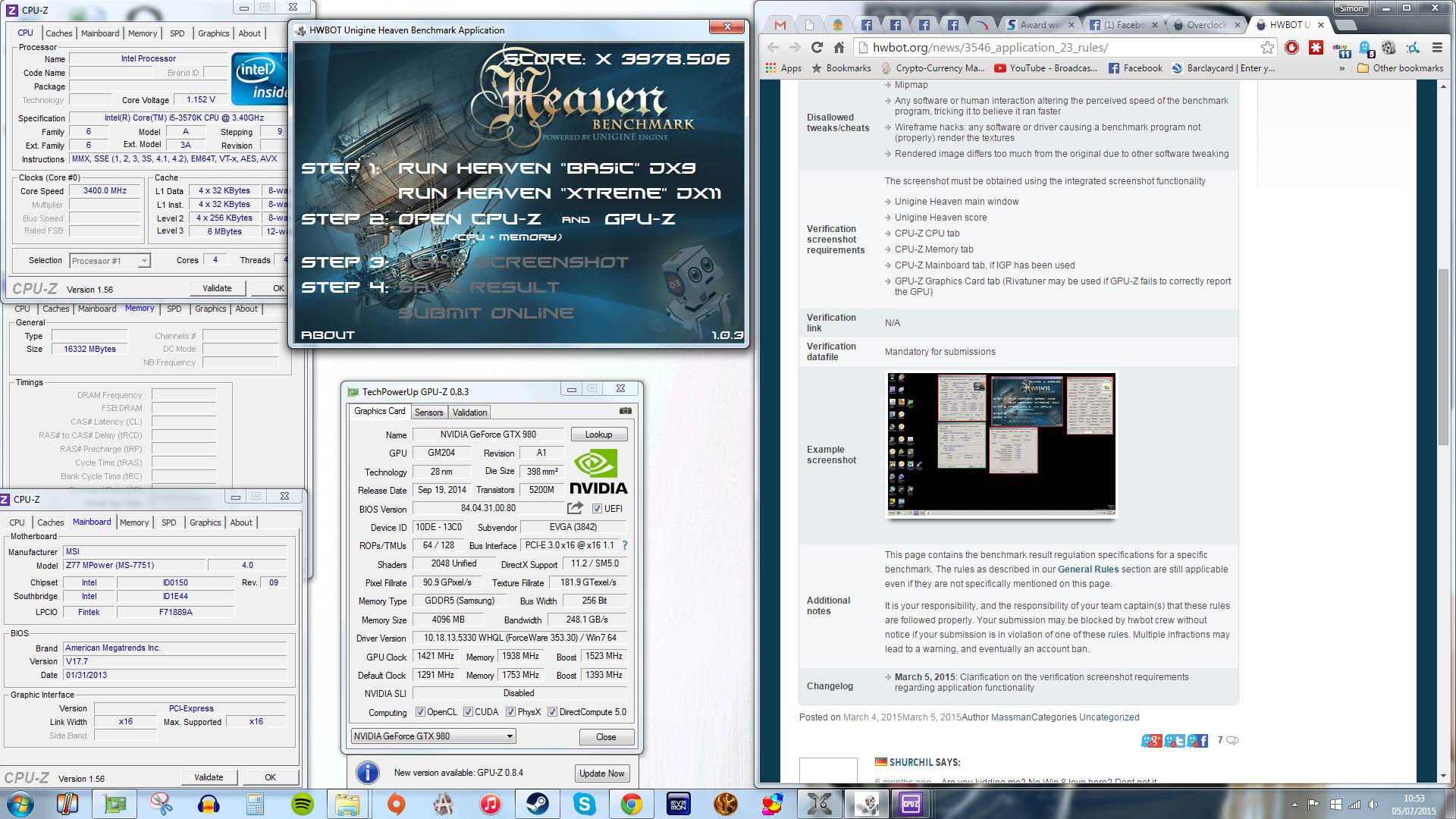The width and height of the screenshot is (1456, 819).
Task: Open EVEMon from the taskbar
Action: tap(678, 804)
